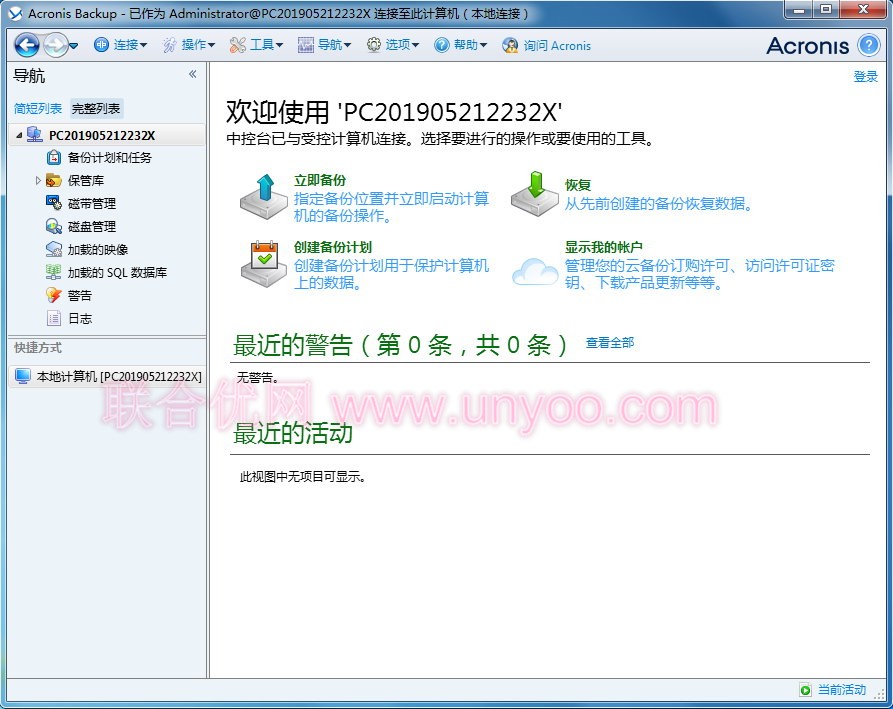This screenshot has width=893, height=709.
Task: Click the 保管库 folder icon
Action: [54, 181]
